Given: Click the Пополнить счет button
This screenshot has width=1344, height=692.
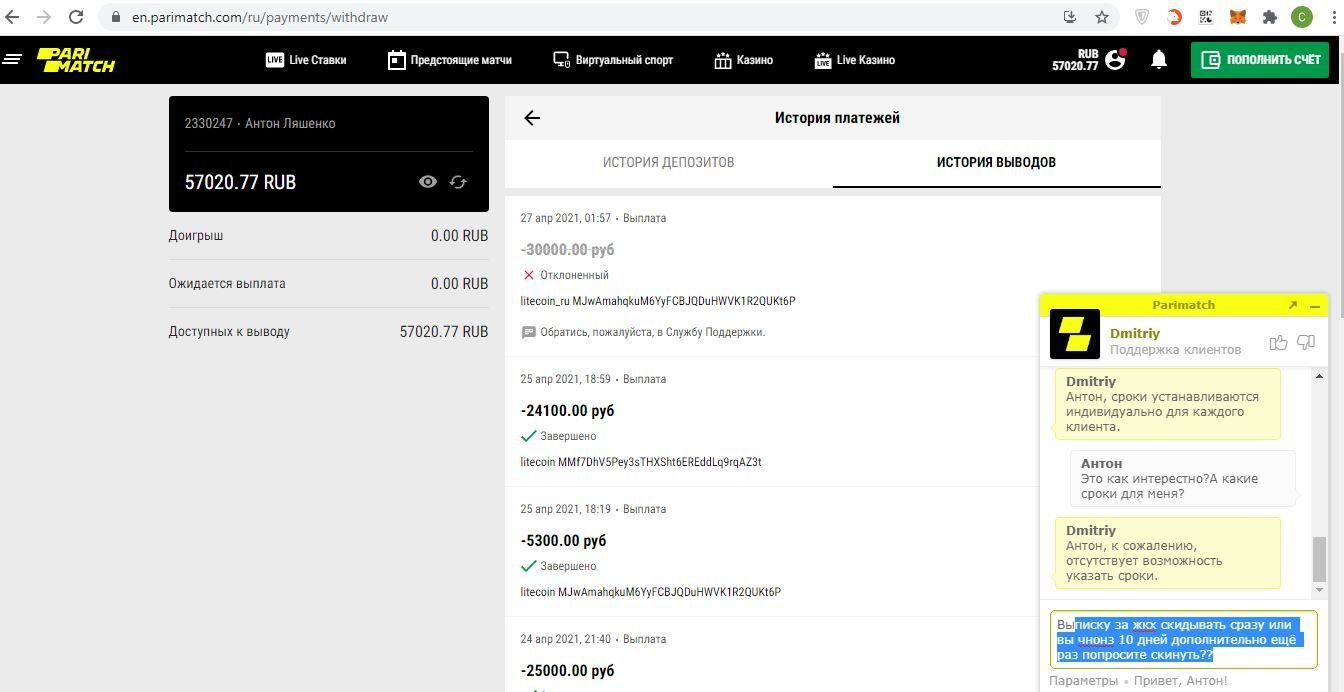Looking at the screenshot, I should [x=1259, y=60].
